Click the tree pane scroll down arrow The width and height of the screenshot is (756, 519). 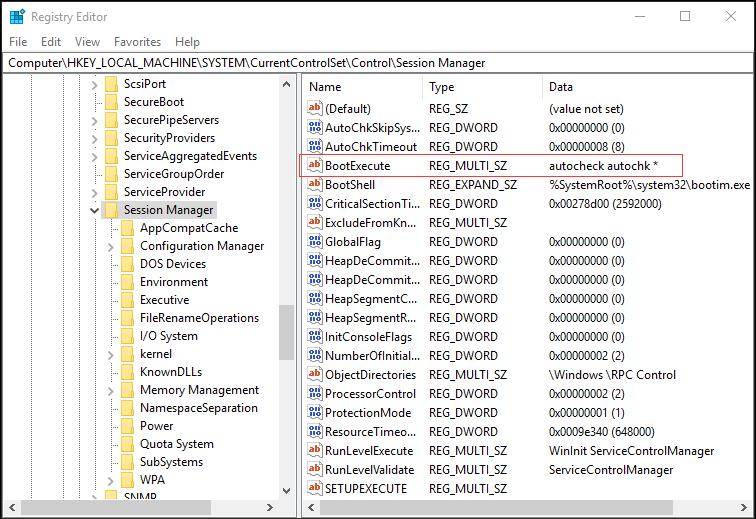tap(286, 491)
